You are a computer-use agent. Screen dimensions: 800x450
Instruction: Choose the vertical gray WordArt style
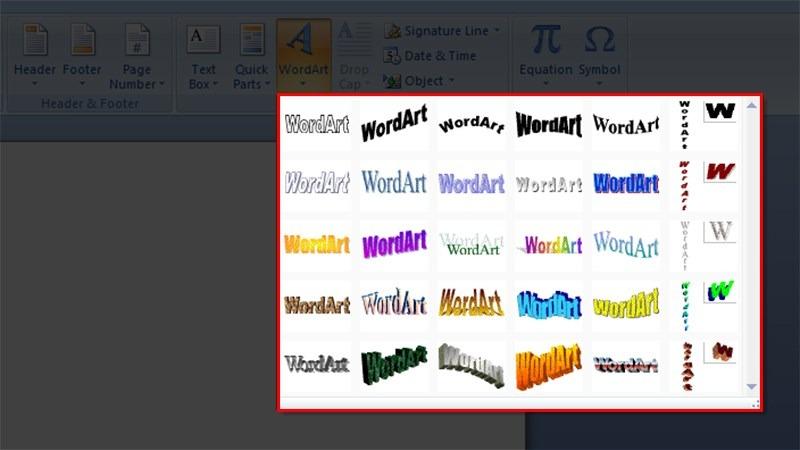[684, 245]
